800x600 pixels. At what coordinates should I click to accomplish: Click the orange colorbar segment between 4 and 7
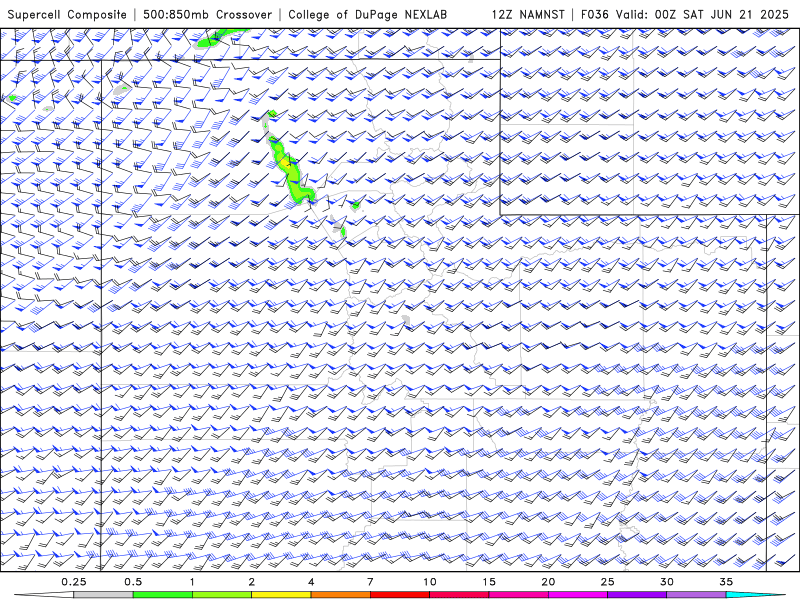click(x=340, y=595)
